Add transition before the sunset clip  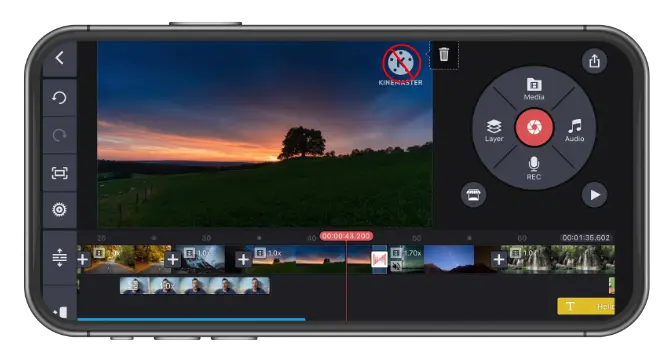click(x=243, y=259)
